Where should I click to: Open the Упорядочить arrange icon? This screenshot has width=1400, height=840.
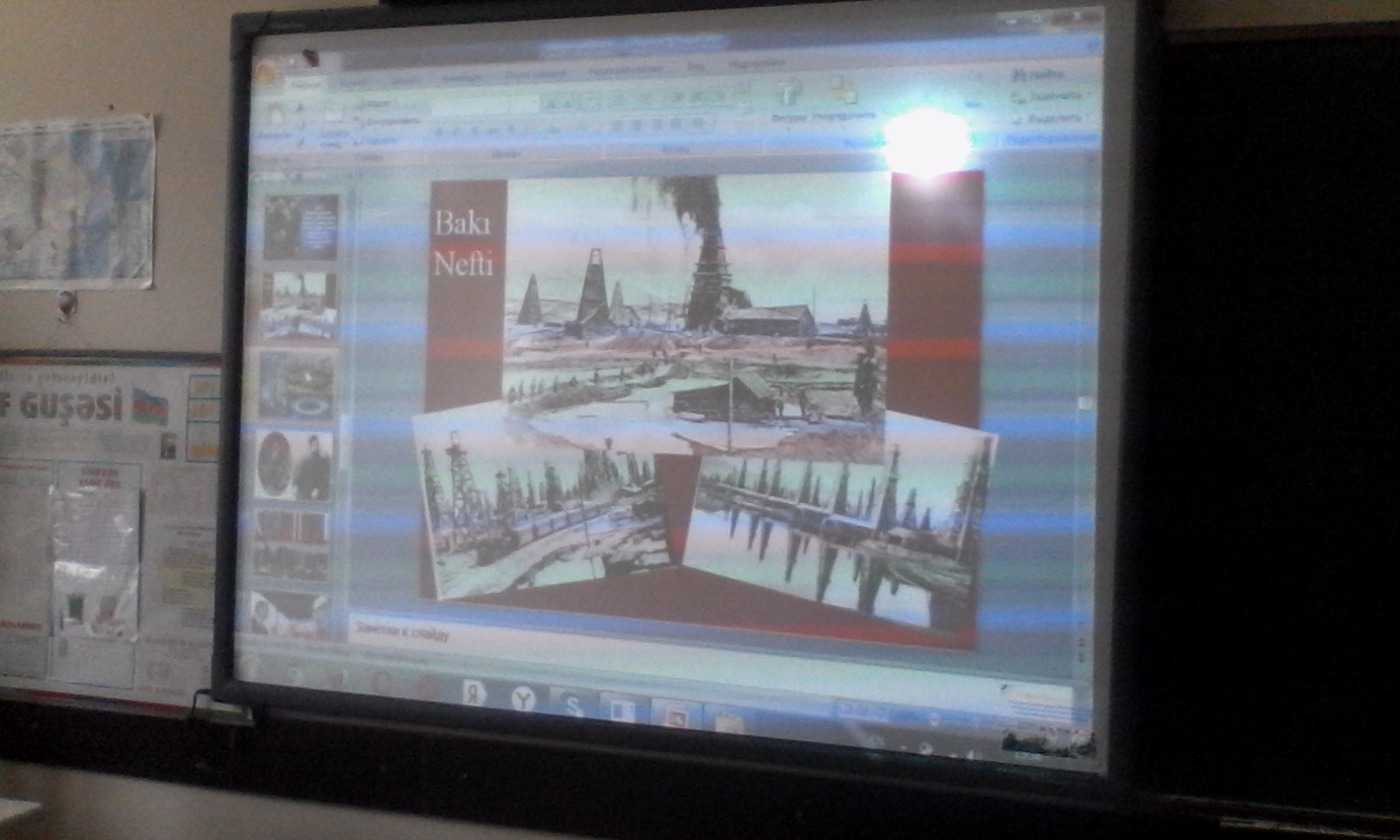tap(843, 91)
